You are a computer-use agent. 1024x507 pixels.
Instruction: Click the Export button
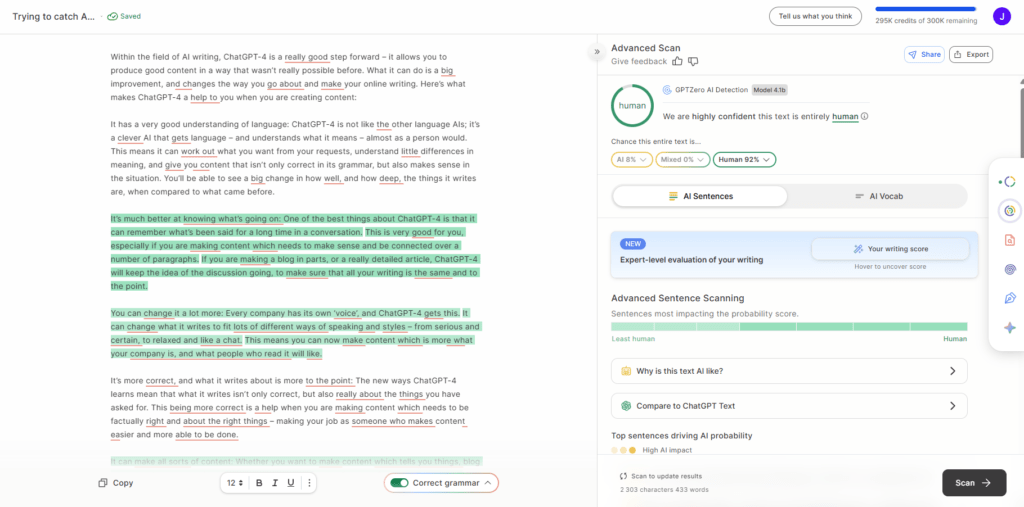coord(970,55)
